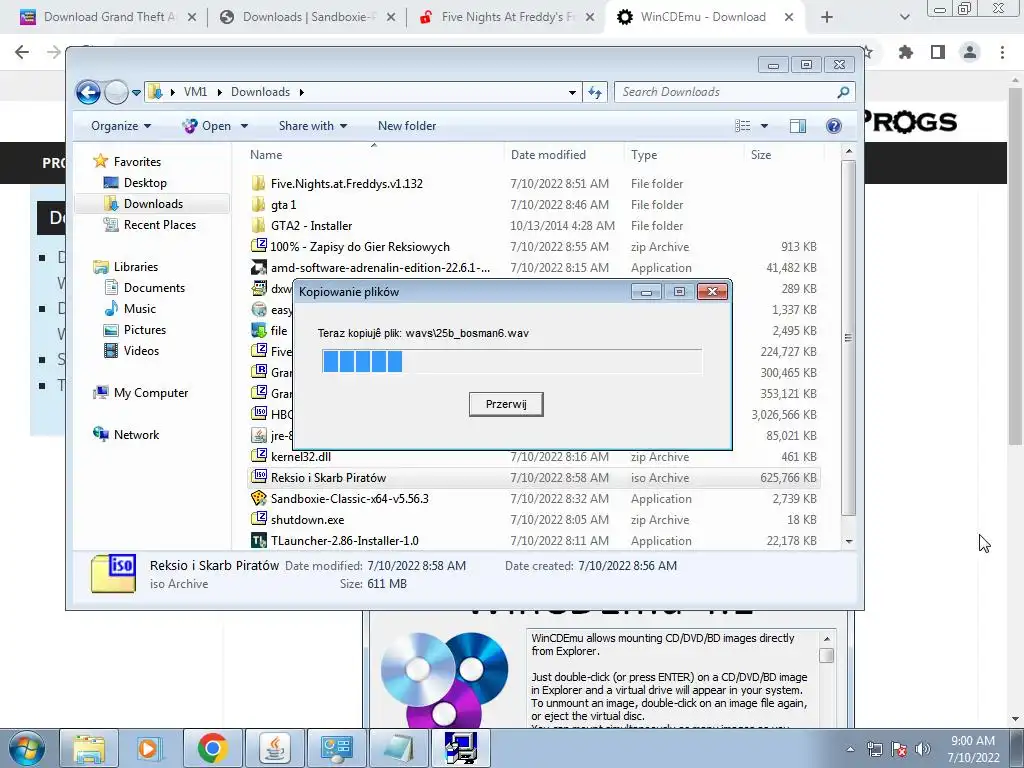Screen dimensions: 1024x768
Task: Switch to Downloads | Sandboxie tab
Action: [307, 17]
